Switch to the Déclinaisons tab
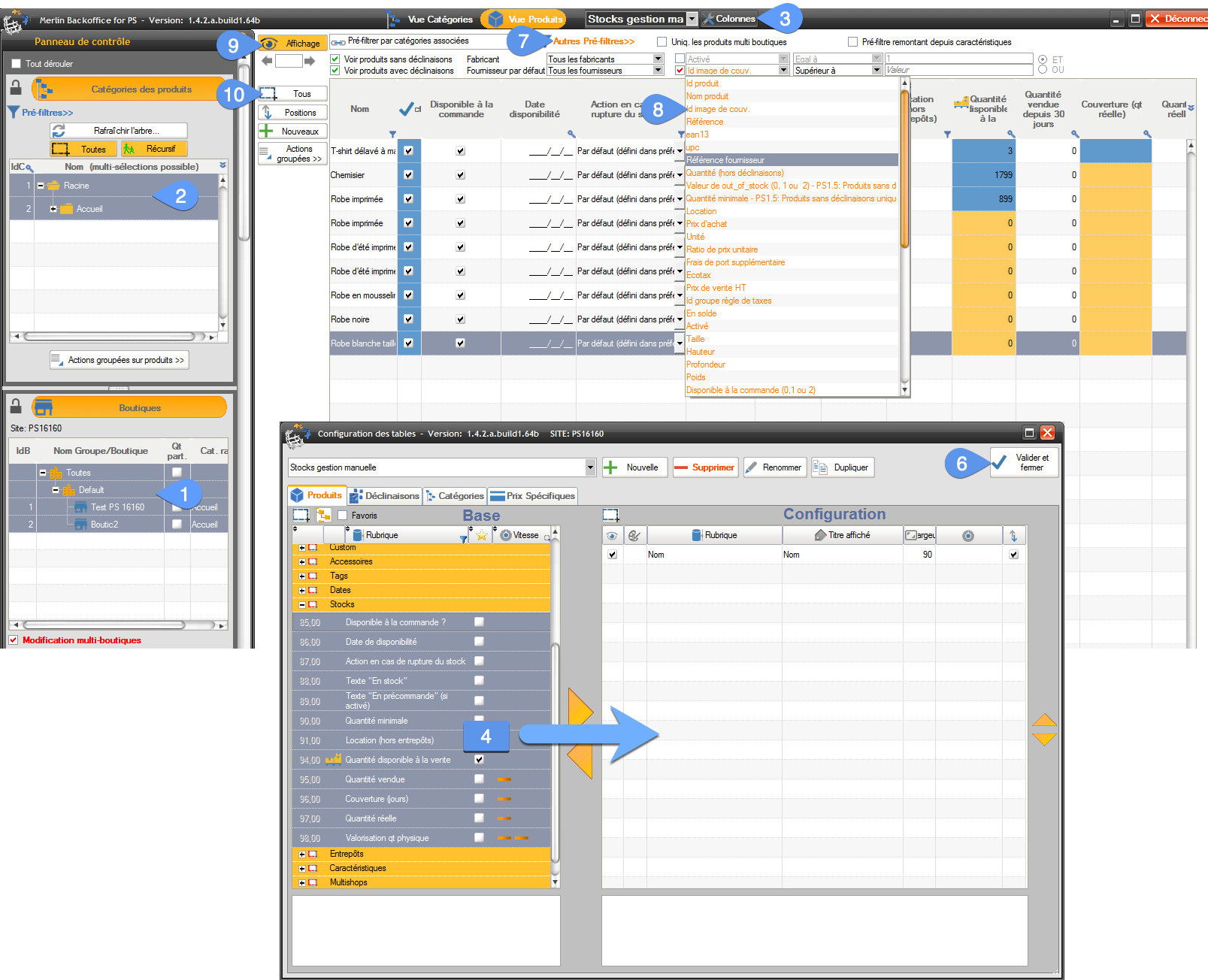The image size is (1208, 980). coord(384,496)
